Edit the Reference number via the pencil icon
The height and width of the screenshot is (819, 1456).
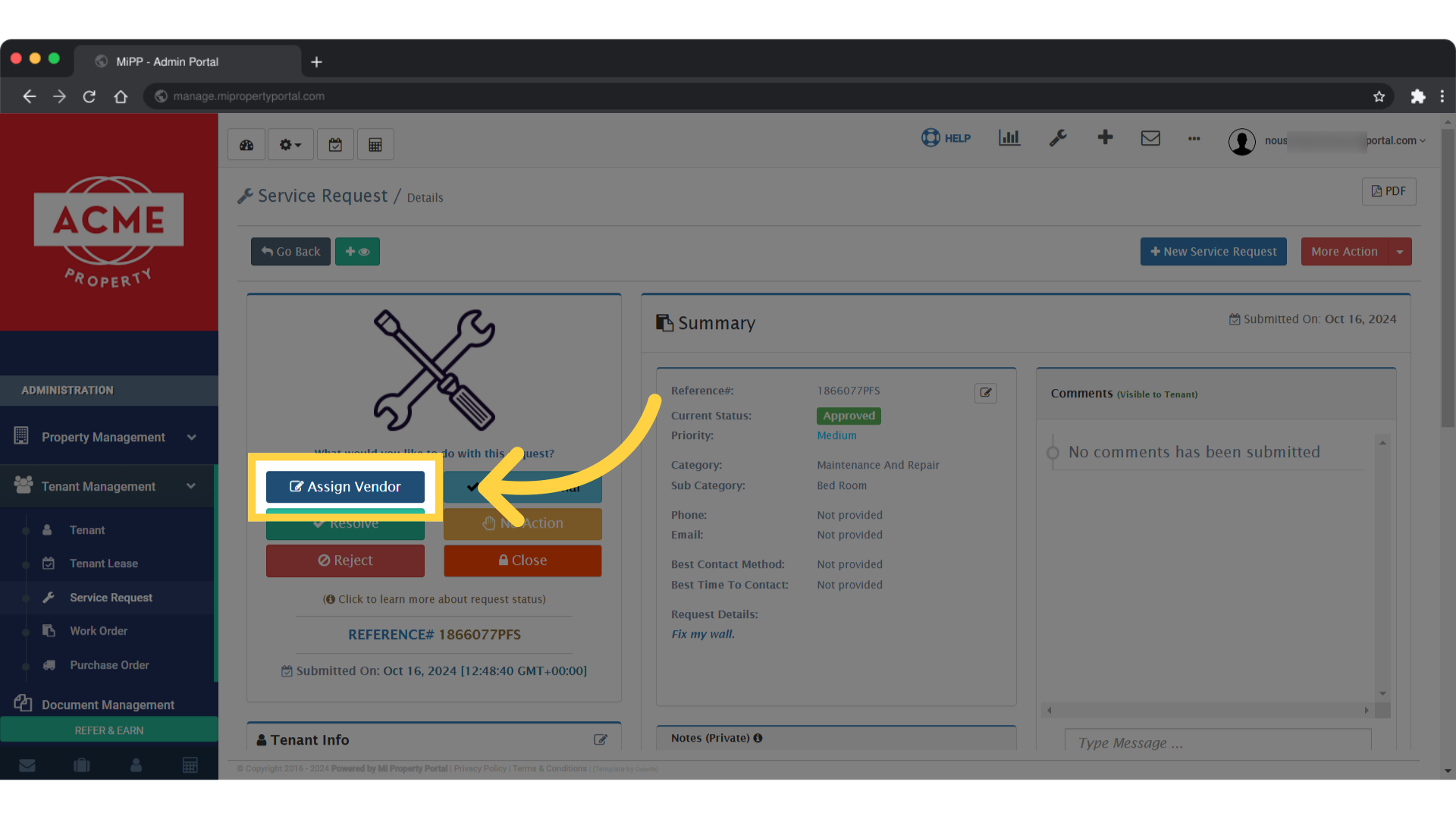[985, 393]
